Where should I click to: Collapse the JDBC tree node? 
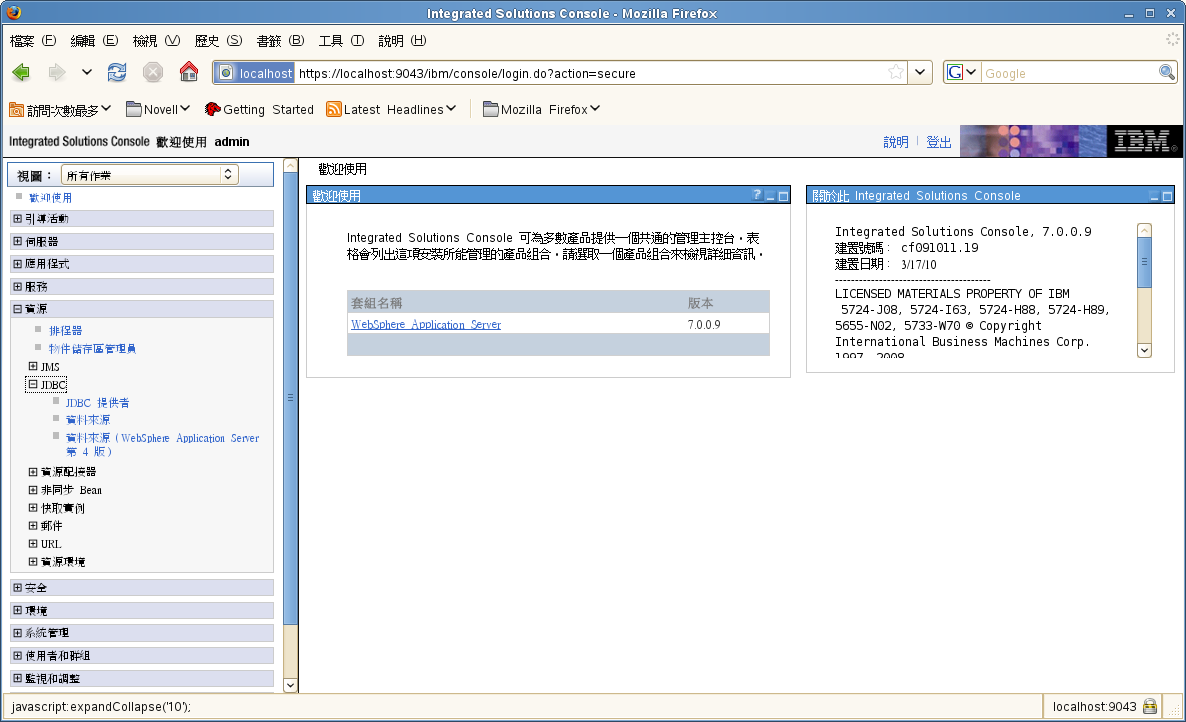pos(33,385)
